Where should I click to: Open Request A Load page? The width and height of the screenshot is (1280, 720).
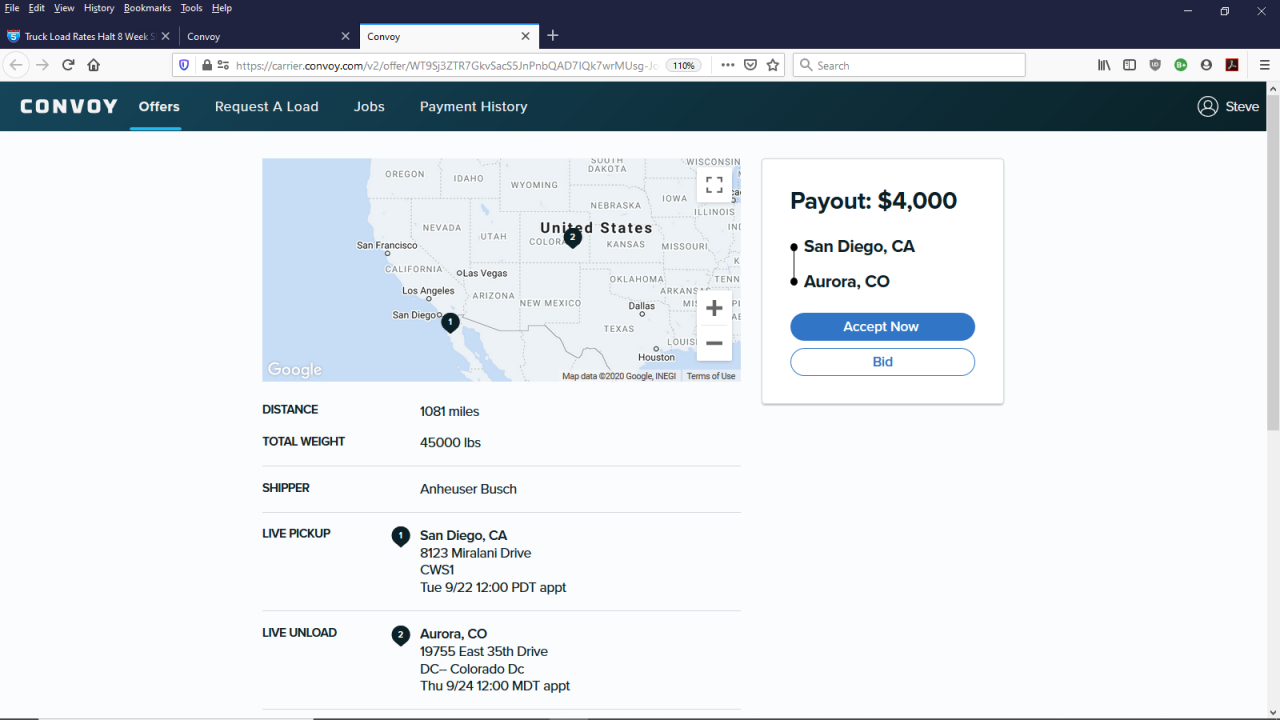(x=267, y=106)
